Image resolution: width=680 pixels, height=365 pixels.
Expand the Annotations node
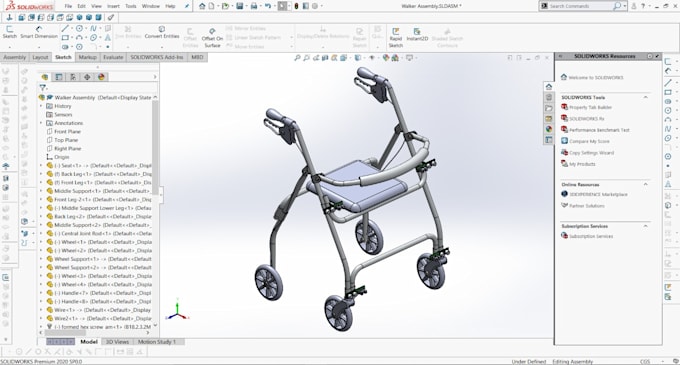click(41, 123)
